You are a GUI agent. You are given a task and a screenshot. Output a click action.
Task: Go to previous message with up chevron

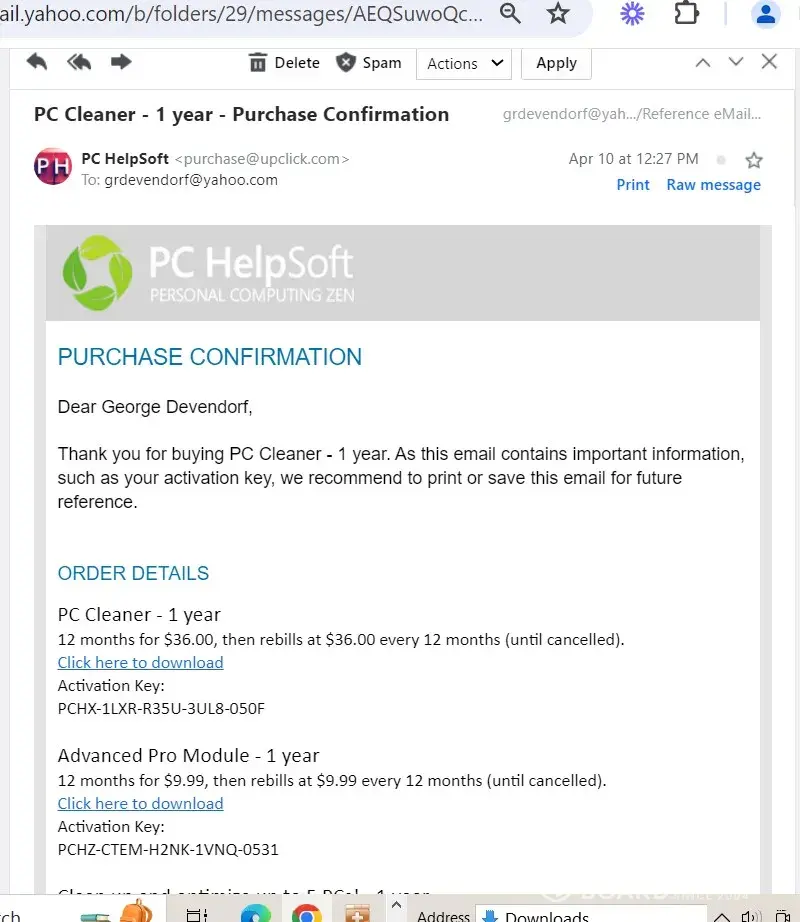coord(703,62)
